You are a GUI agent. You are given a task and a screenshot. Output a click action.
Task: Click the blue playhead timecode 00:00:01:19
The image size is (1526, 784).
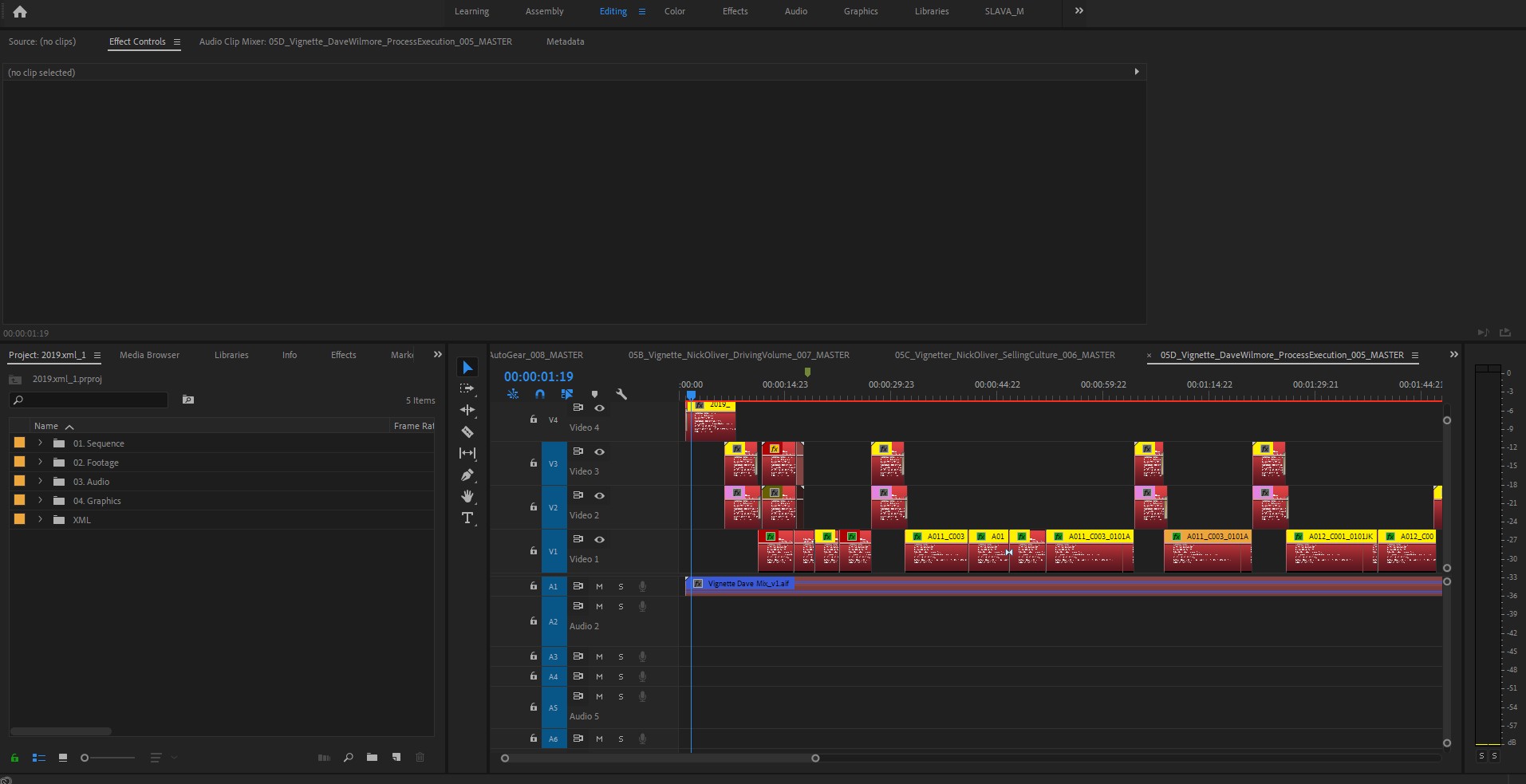[x=538, y=376]
